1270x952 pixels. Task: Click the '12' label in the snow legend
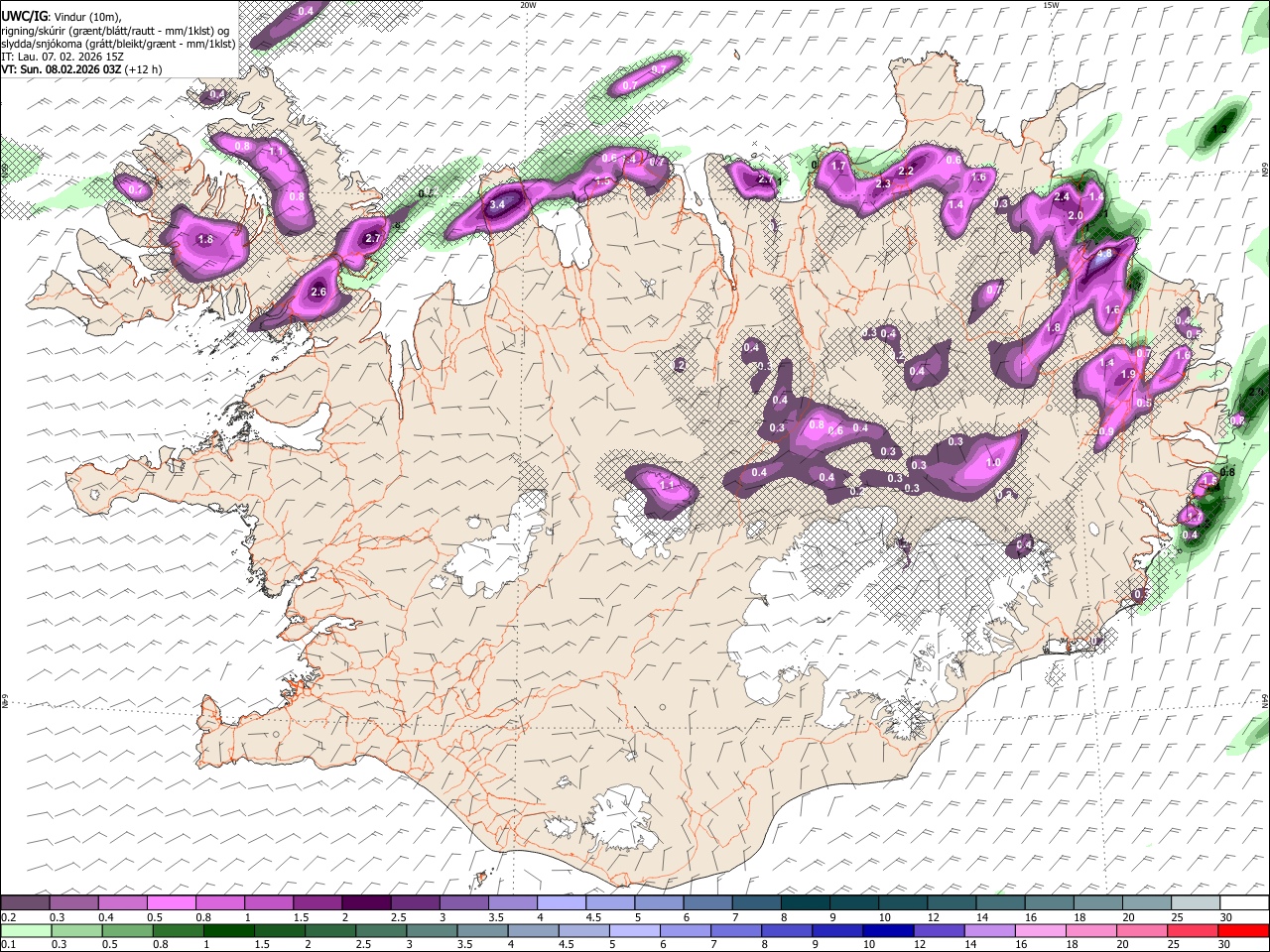click(x=933, y=917)
